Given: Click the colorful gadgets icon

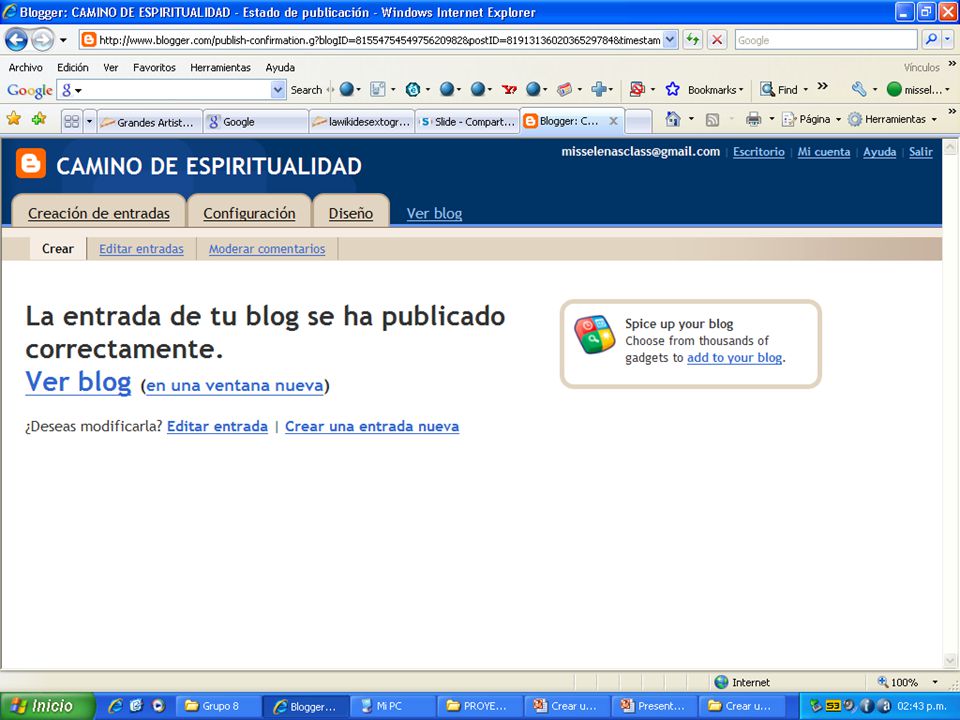Looking at the screenshot, I should tap(594, 334).
